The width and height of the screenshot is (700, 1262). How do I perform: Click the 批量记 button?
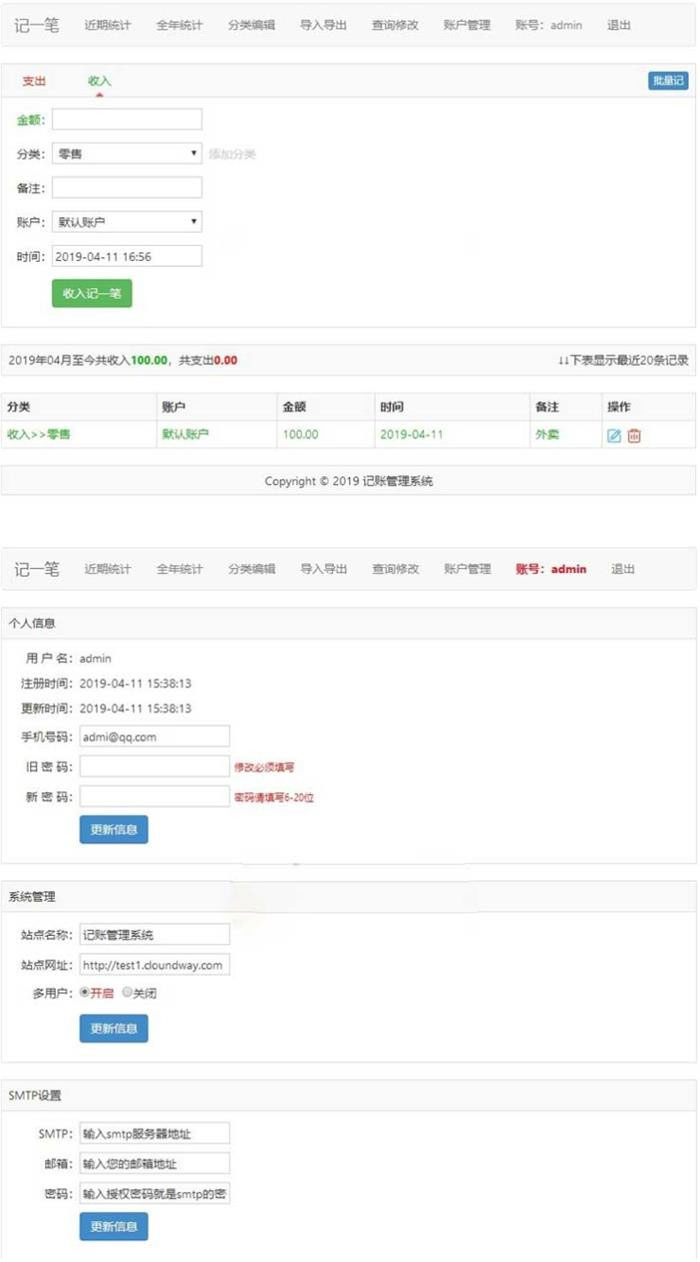668,81
